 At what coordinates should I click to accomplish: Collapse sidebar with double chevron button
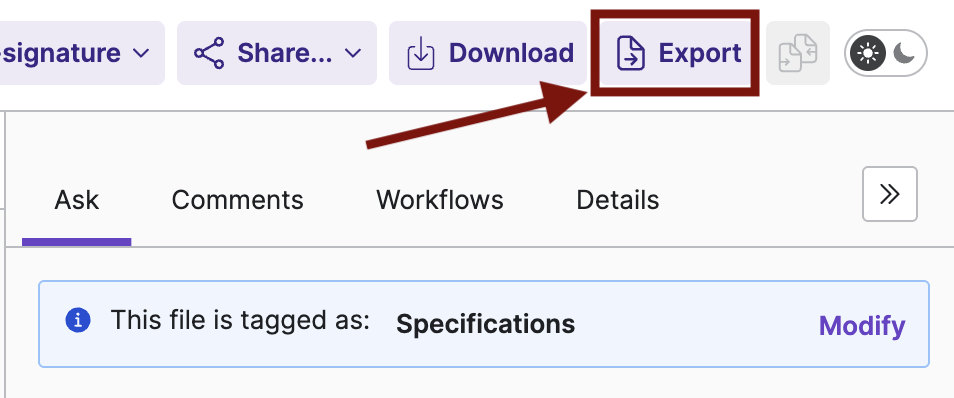890,194
